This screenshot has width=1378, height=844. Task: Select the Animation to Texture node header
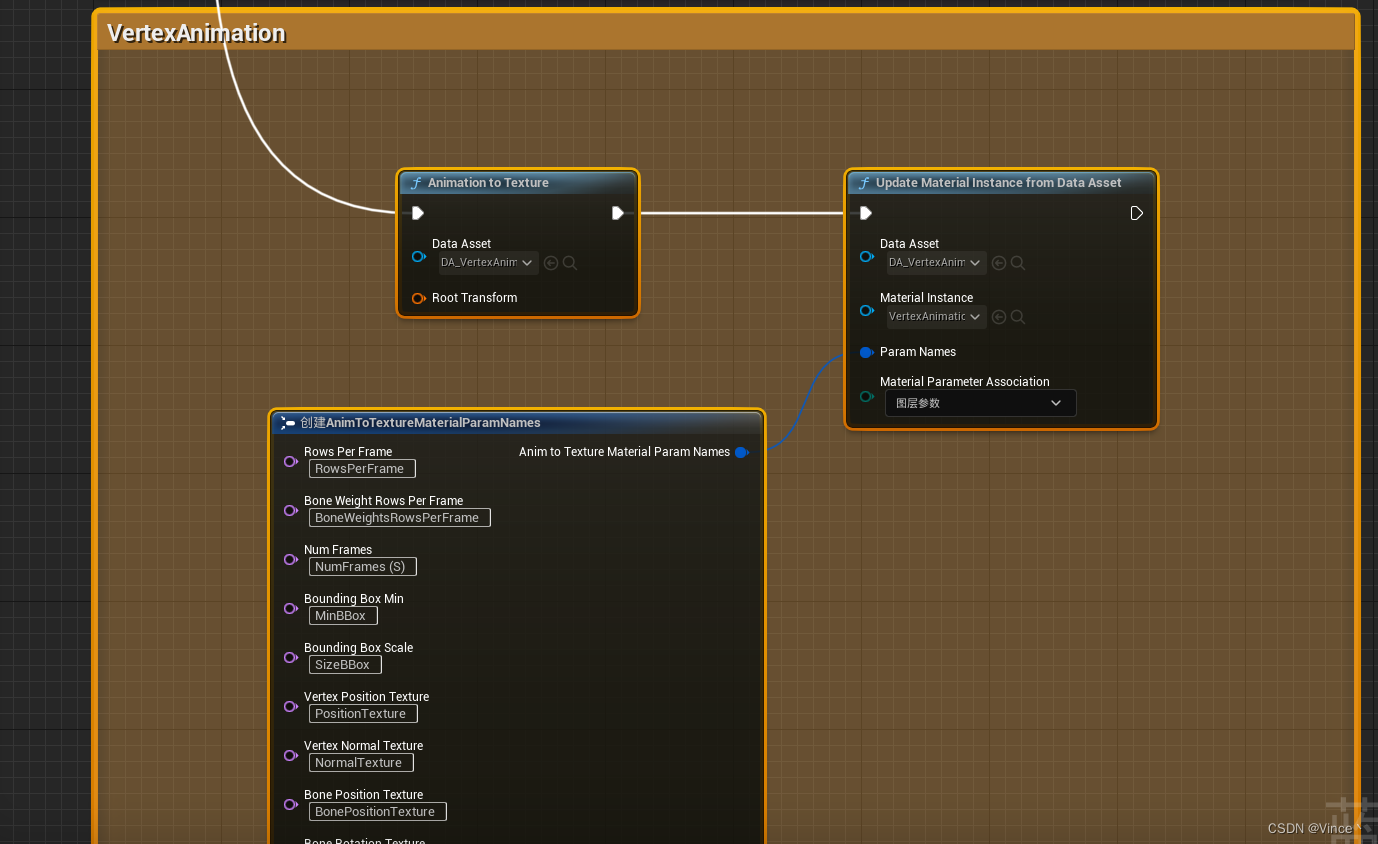518,183
